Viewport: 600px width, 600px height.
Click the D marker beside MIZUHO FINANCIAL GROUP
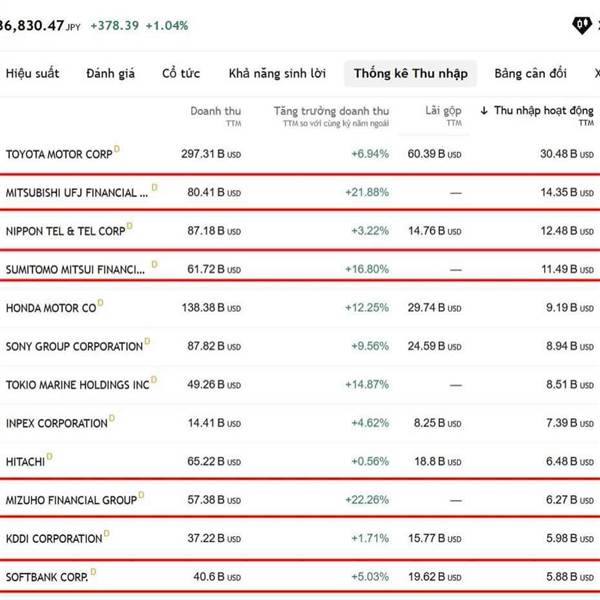pos(141,495)
